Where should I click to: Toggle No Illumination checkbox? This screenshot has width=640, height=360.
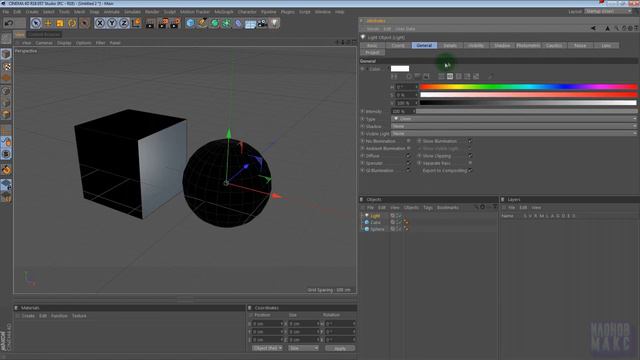(408, 141)
